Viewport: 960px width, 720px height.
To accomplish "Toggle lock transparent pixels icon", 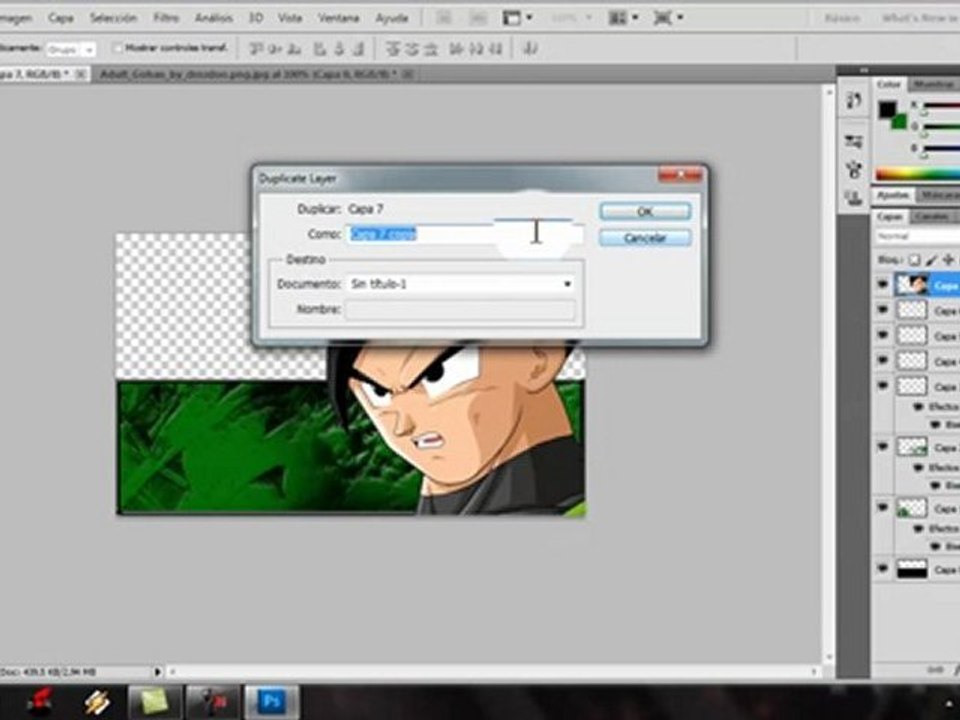I will click(913, 260).
